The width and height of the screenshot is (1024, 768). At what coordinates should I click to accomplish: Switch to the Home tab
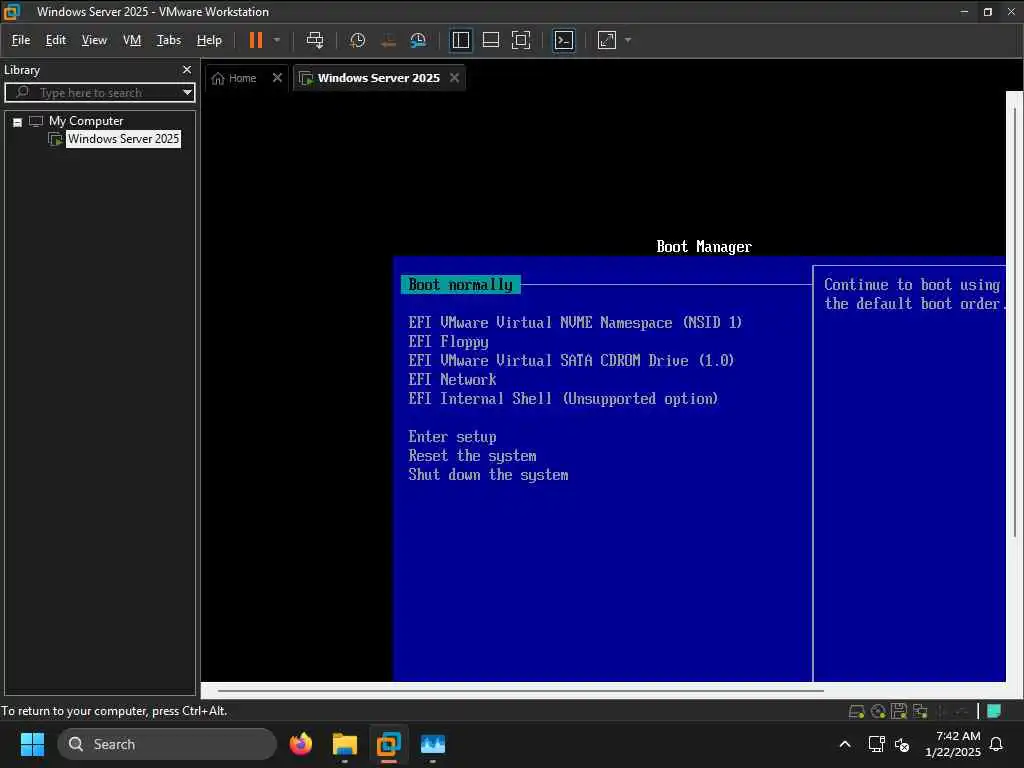point(235,78)
